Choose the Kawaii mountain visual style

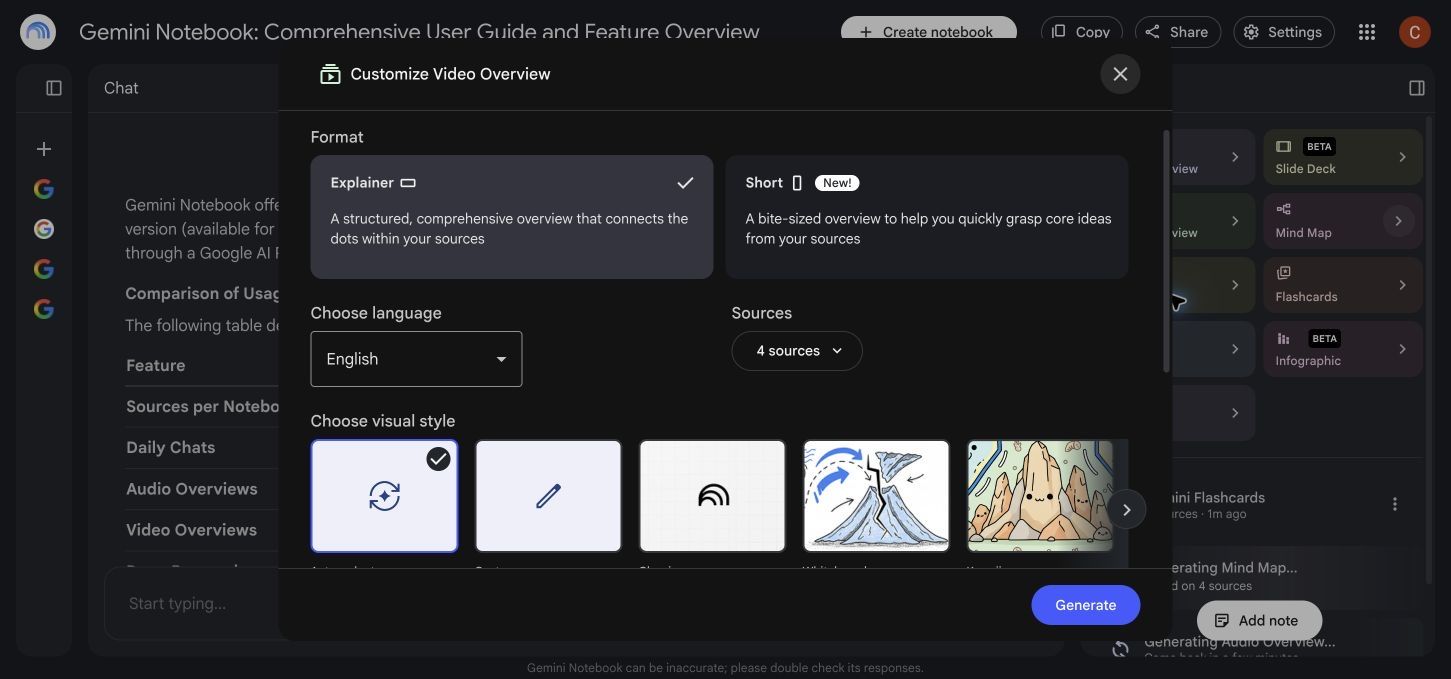[x=1040, y=496]
